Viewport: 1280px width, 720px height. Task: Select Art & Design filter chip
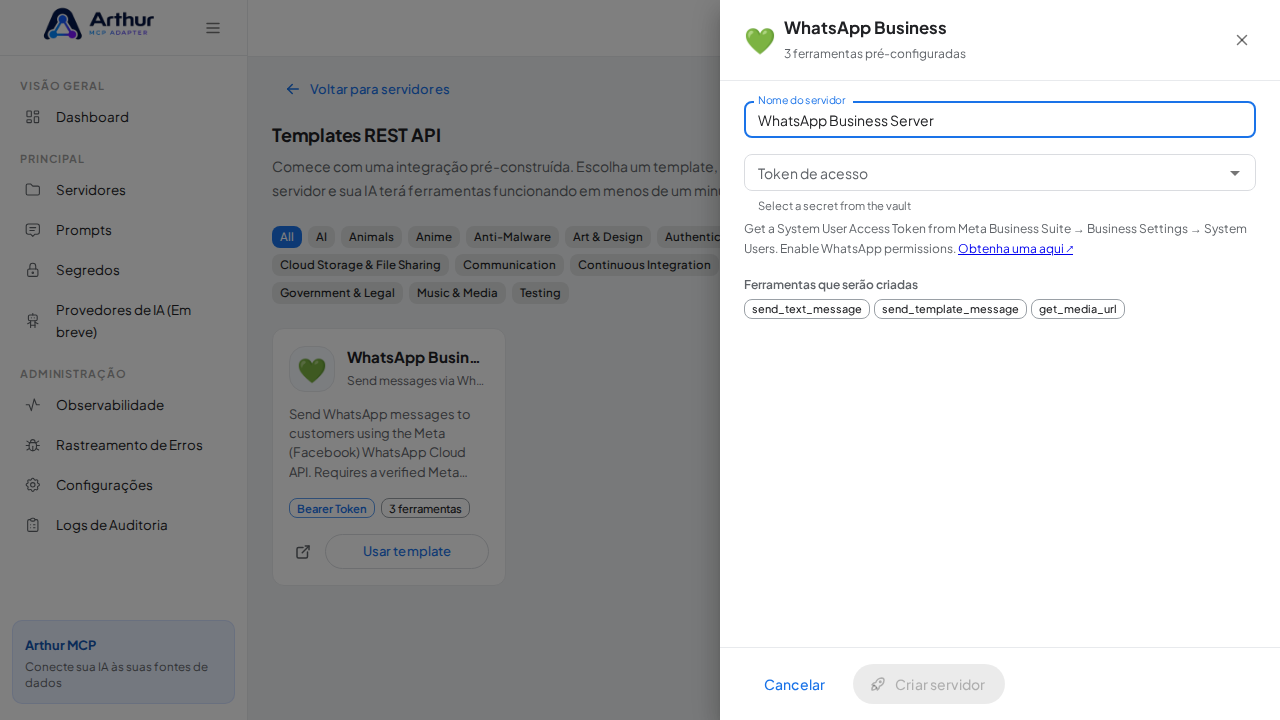(x=608, y=237)
